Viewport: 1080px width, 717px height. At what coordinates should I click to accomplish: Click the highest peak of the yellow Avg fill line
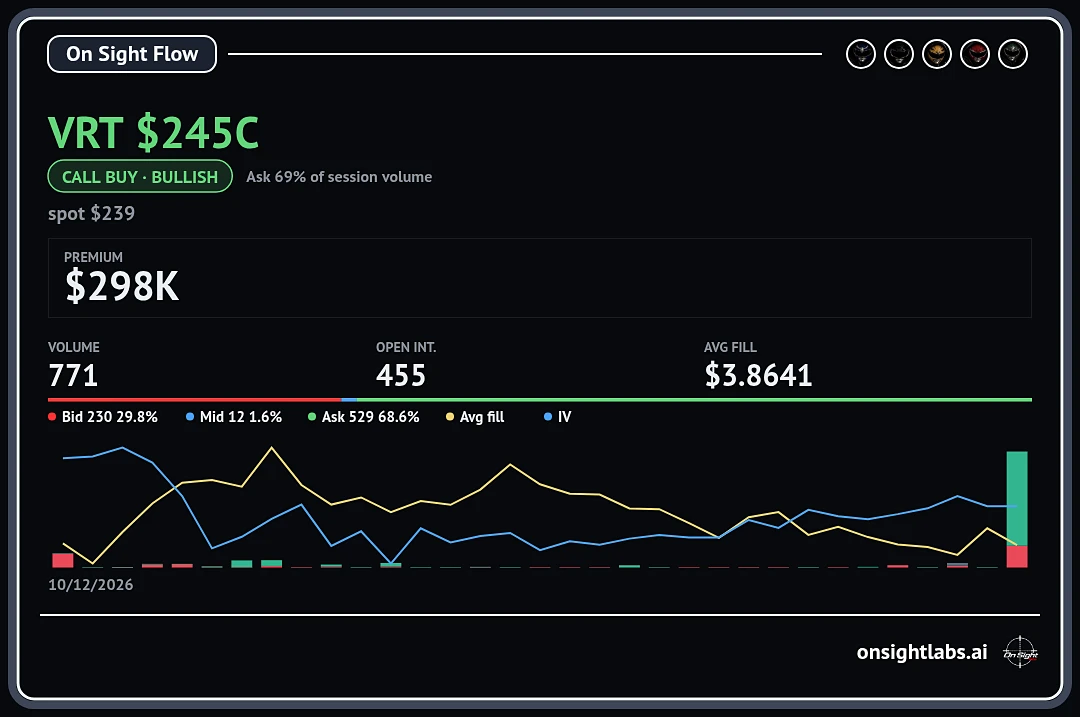[271, 448]
